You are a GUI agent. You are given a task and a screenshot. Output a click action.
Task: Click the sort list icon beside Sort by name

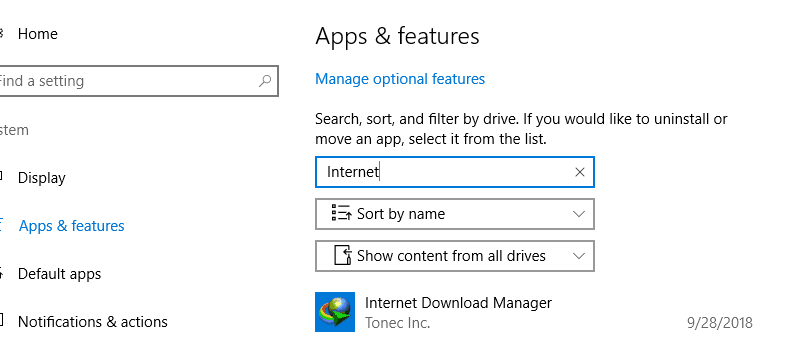coord(341,213)
